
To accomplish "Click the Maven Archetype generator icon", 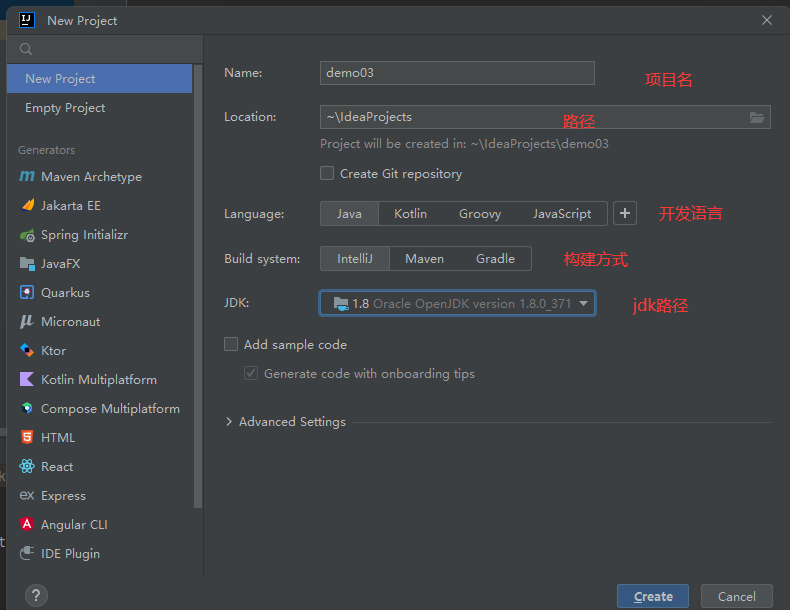I will (x=27, y=176).
